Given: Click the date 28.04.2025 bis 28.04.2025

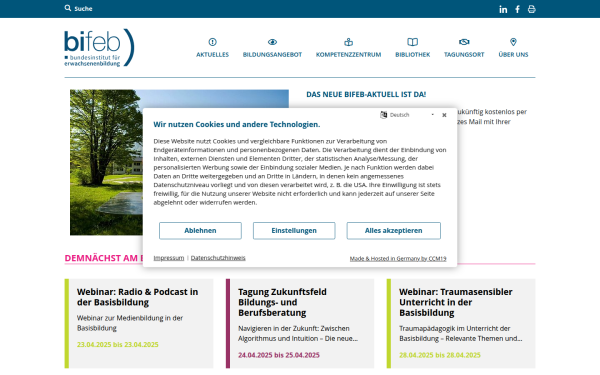Looking at the screenshot, I should (x=440, y=355).
